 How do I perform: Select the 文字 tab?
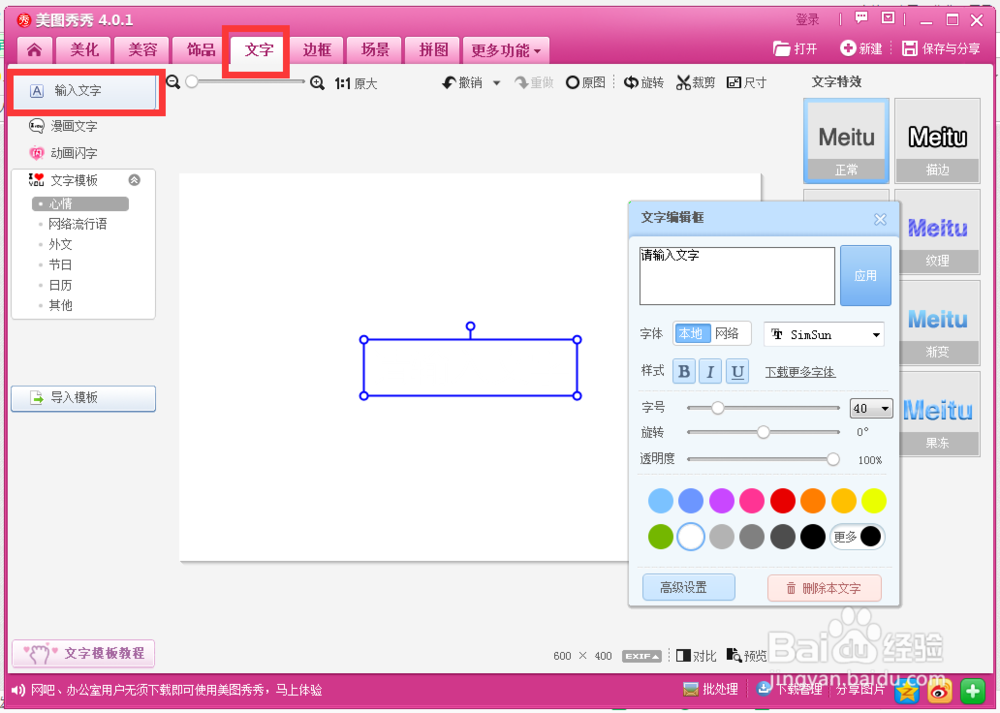(259, 50)
